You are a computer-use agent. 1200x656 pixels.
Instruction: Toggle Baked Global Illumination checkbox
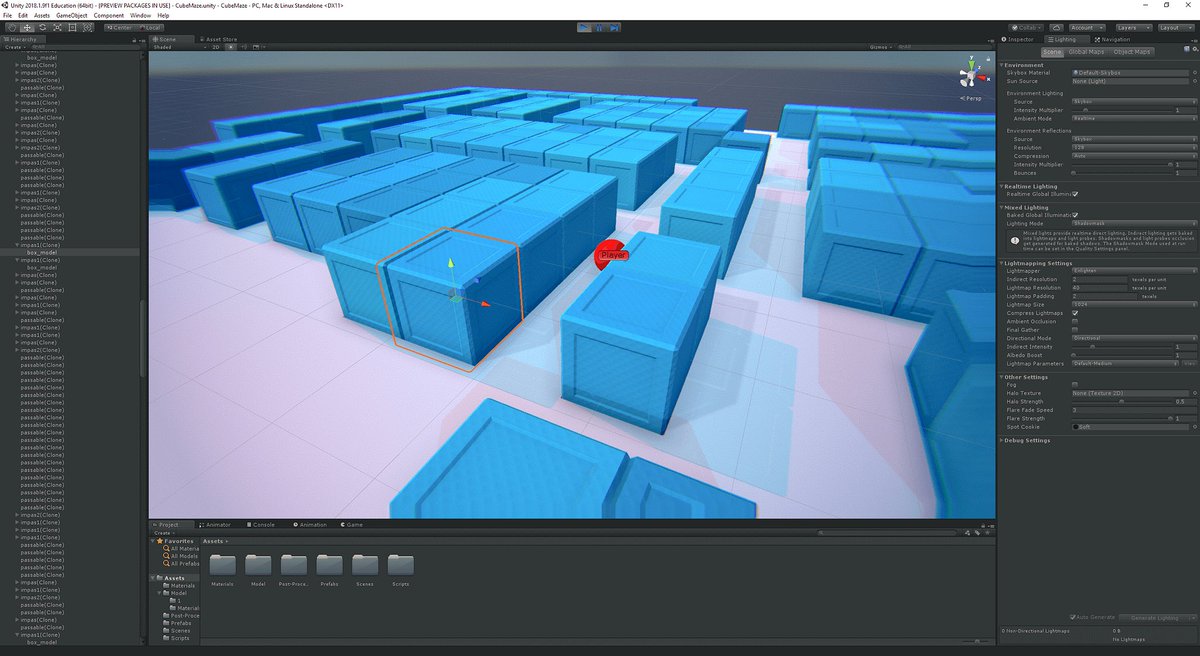pyautogui.click(x=1075, y=215)
